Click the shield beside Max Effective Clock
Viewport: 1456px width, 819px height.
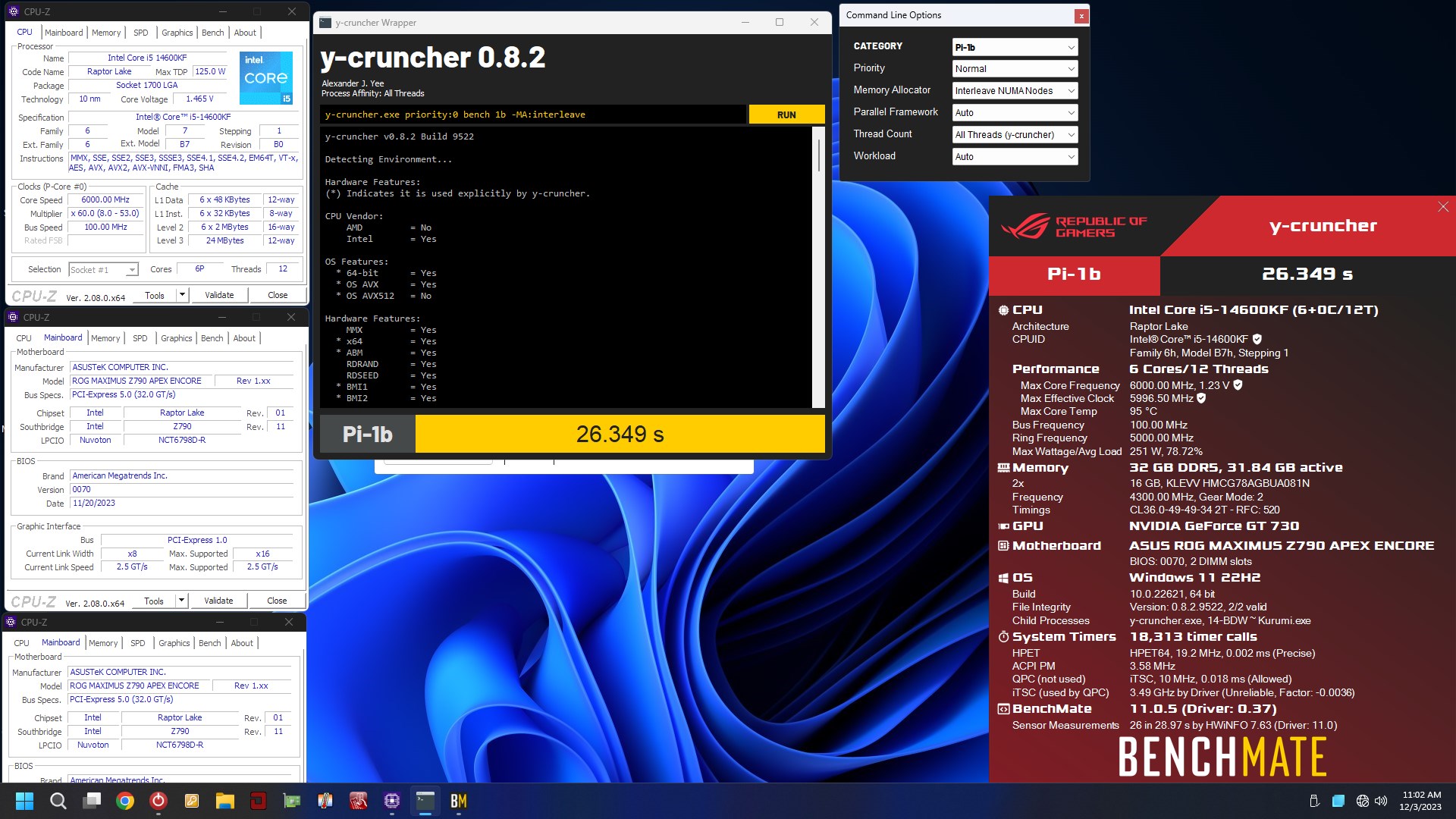click(x=1201, y=398)
